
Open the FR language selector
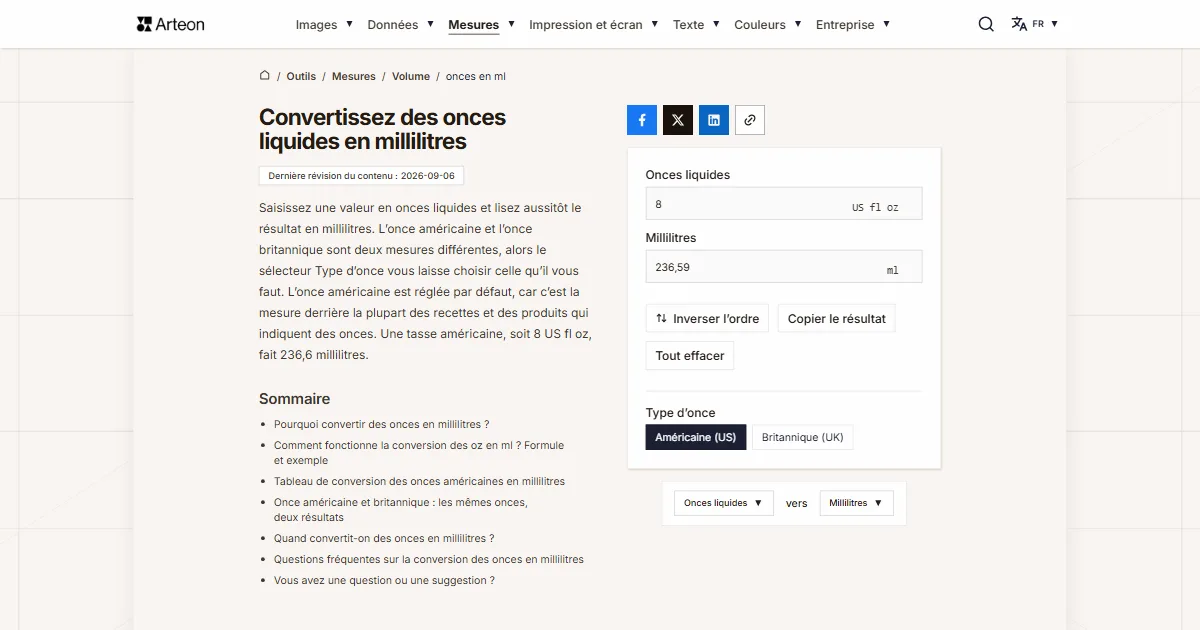click(1034, 24)
